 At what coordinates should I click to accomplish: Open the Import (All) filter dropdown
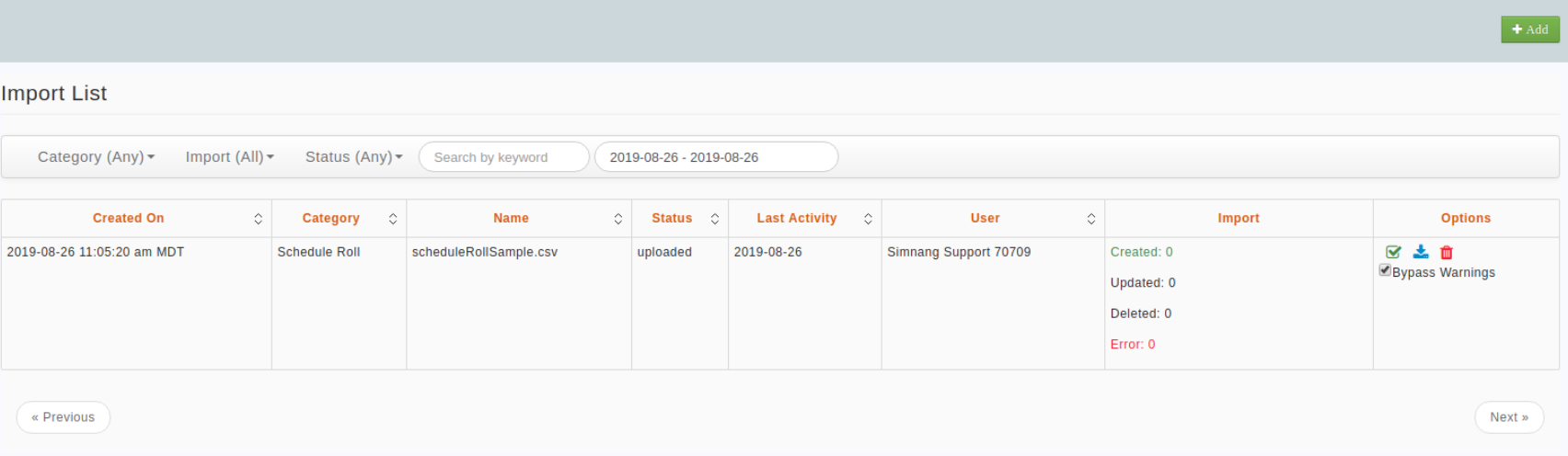230,157
